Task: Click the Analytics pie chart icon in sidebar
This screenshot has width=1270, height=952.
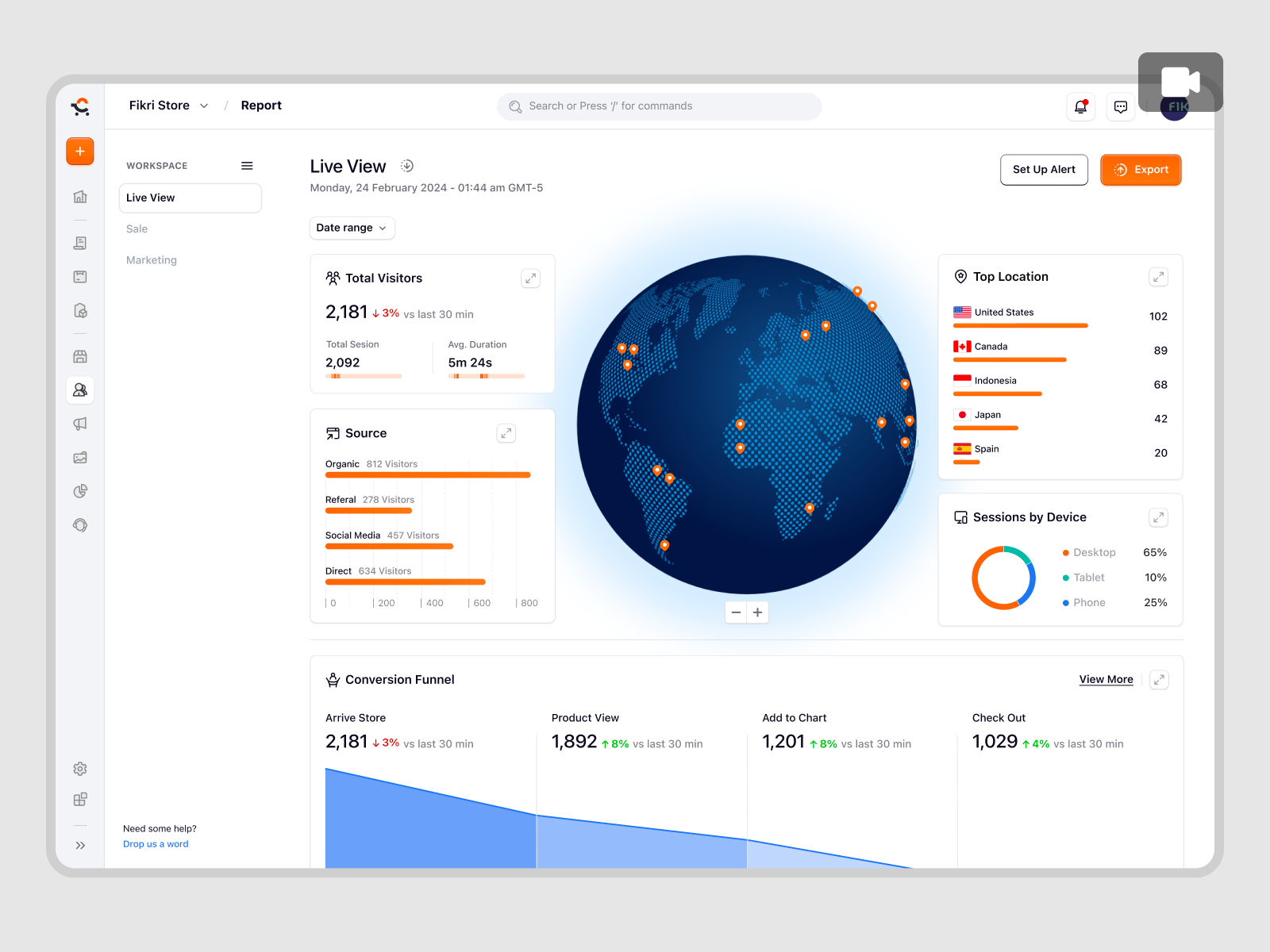Action: pos(79,490)
